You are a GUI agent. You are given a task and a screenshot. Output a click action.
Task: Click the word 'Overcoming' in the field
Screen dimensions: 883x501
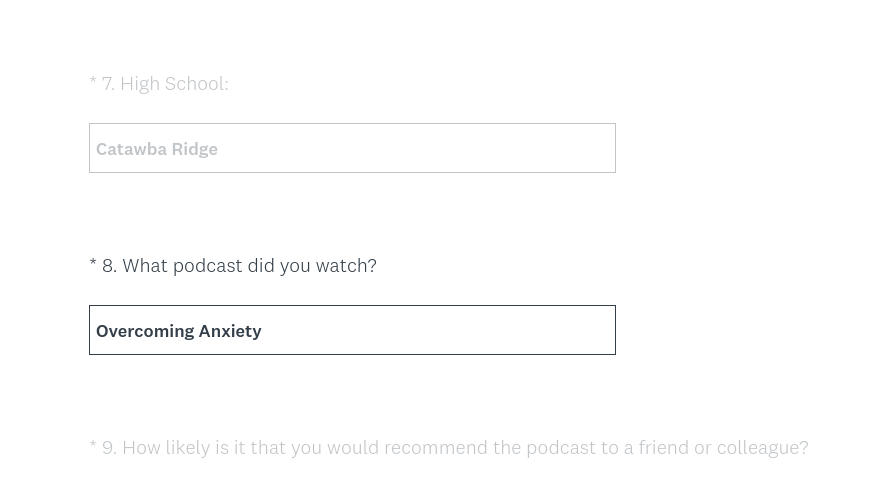point(144,331)
